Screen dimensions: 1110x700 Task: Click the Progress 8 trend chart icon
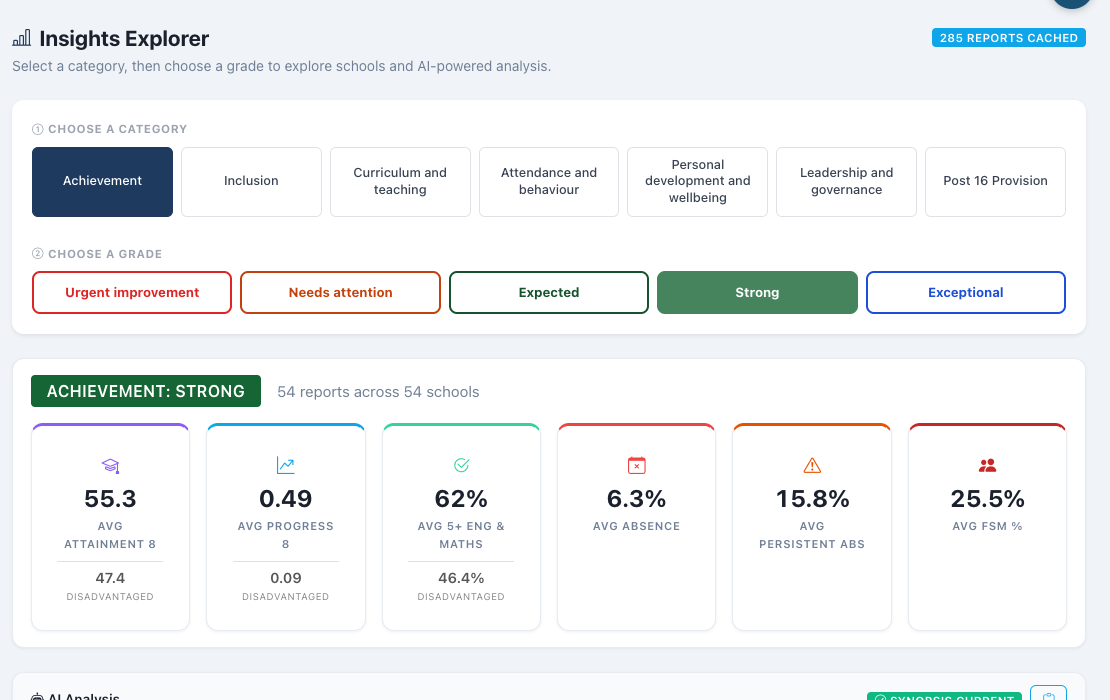285,465
